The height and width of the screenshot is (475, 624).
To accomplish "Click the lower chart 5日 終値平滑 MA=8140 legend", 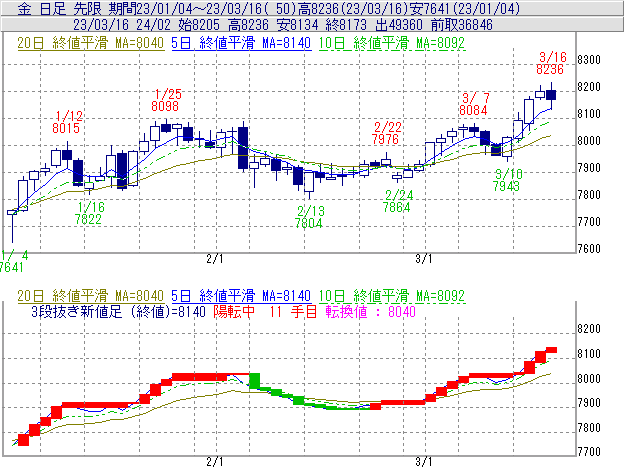I will coord(241,296).
